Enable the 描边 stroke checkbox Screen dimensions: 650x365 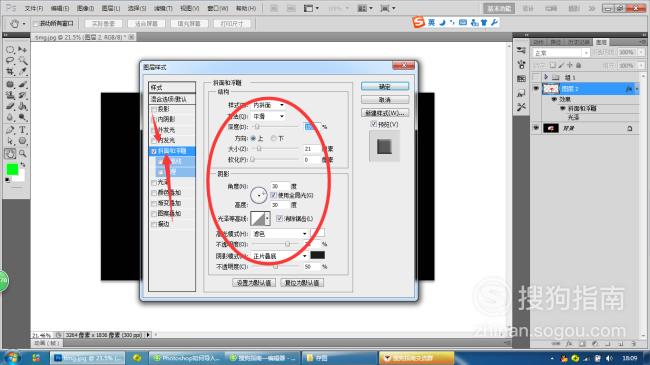pos(154,224)
